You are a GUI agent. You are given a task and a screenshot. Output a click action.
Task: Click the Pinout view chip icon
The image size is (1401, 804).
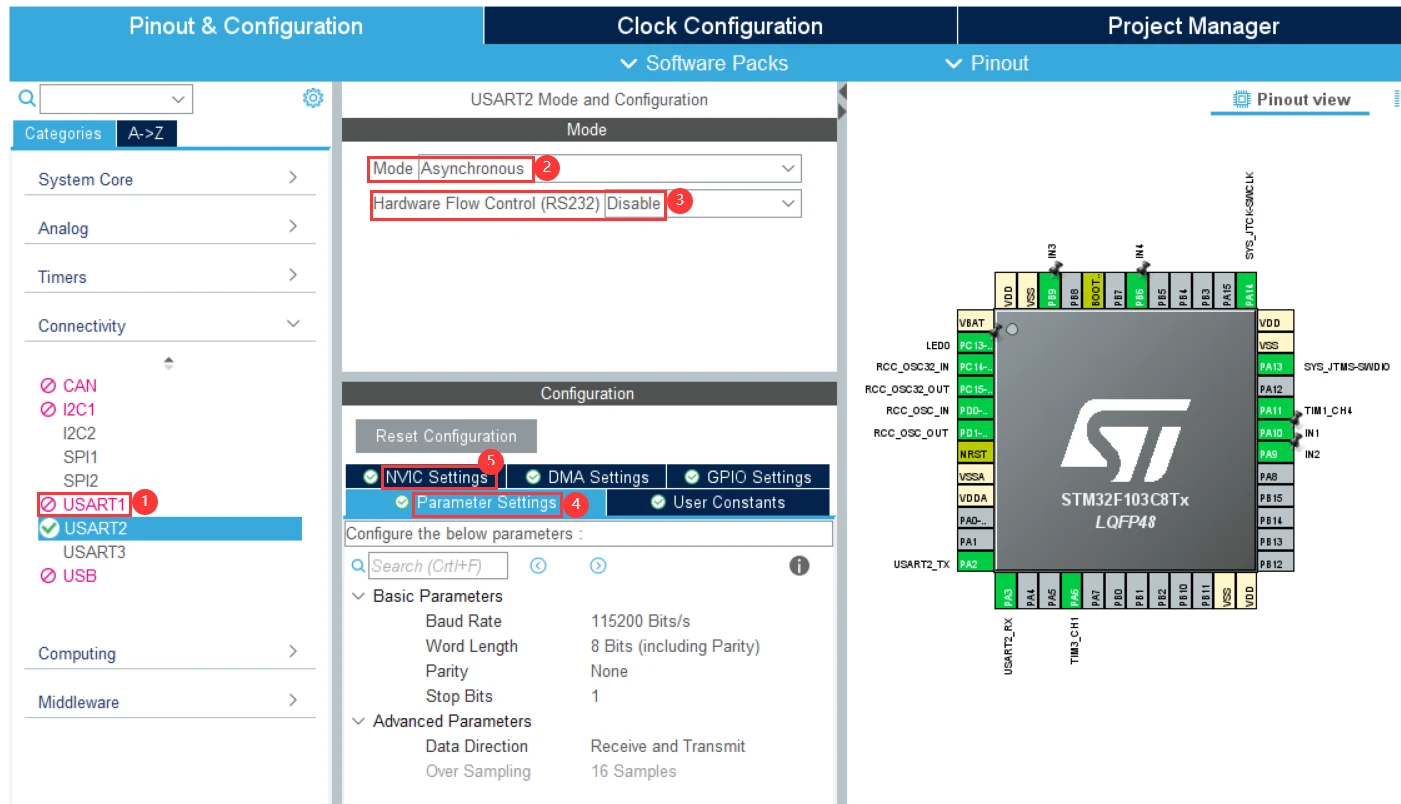(x=1242, y=99)
